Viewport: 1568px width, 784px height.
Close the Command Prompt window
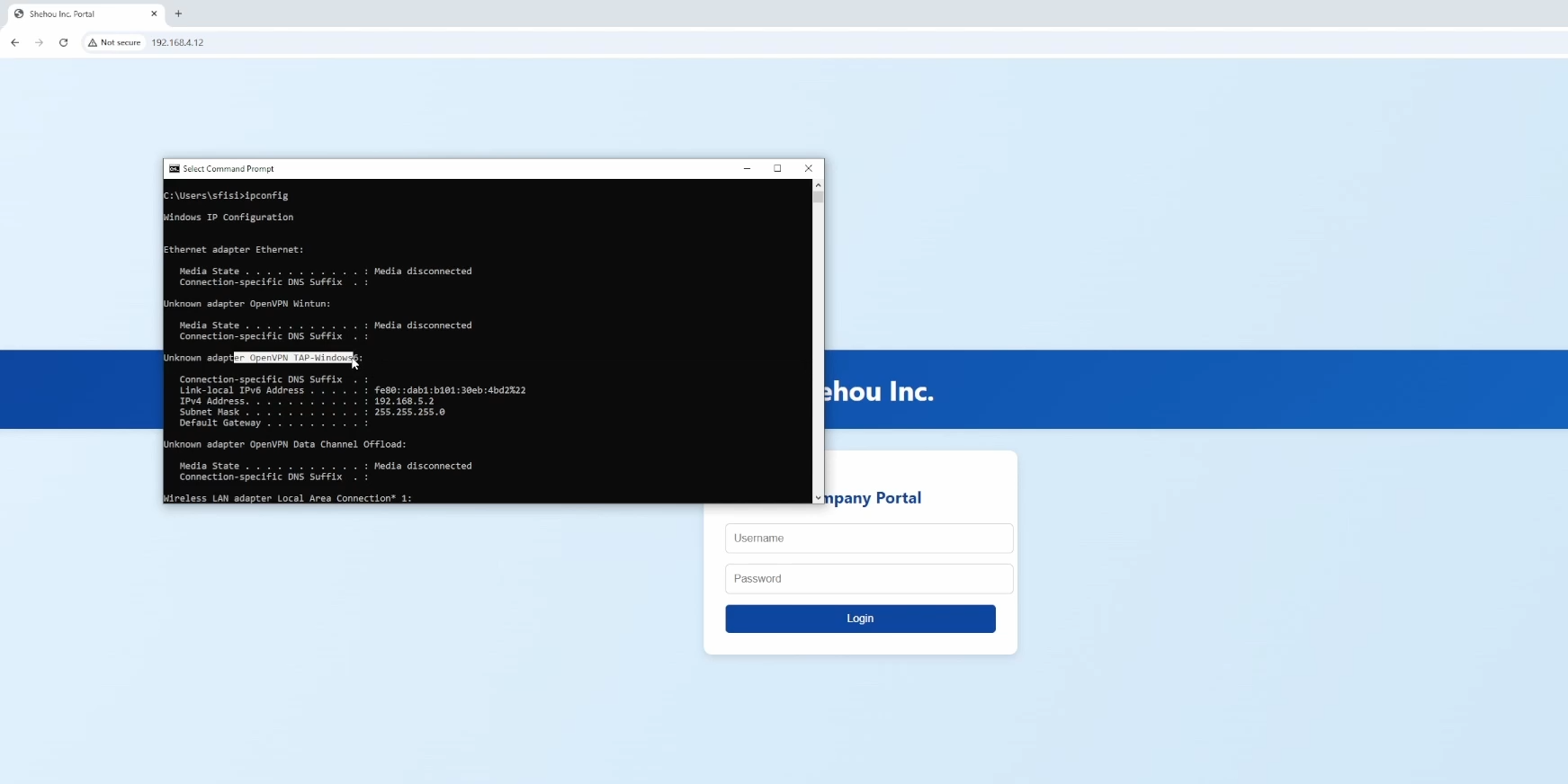808,169
